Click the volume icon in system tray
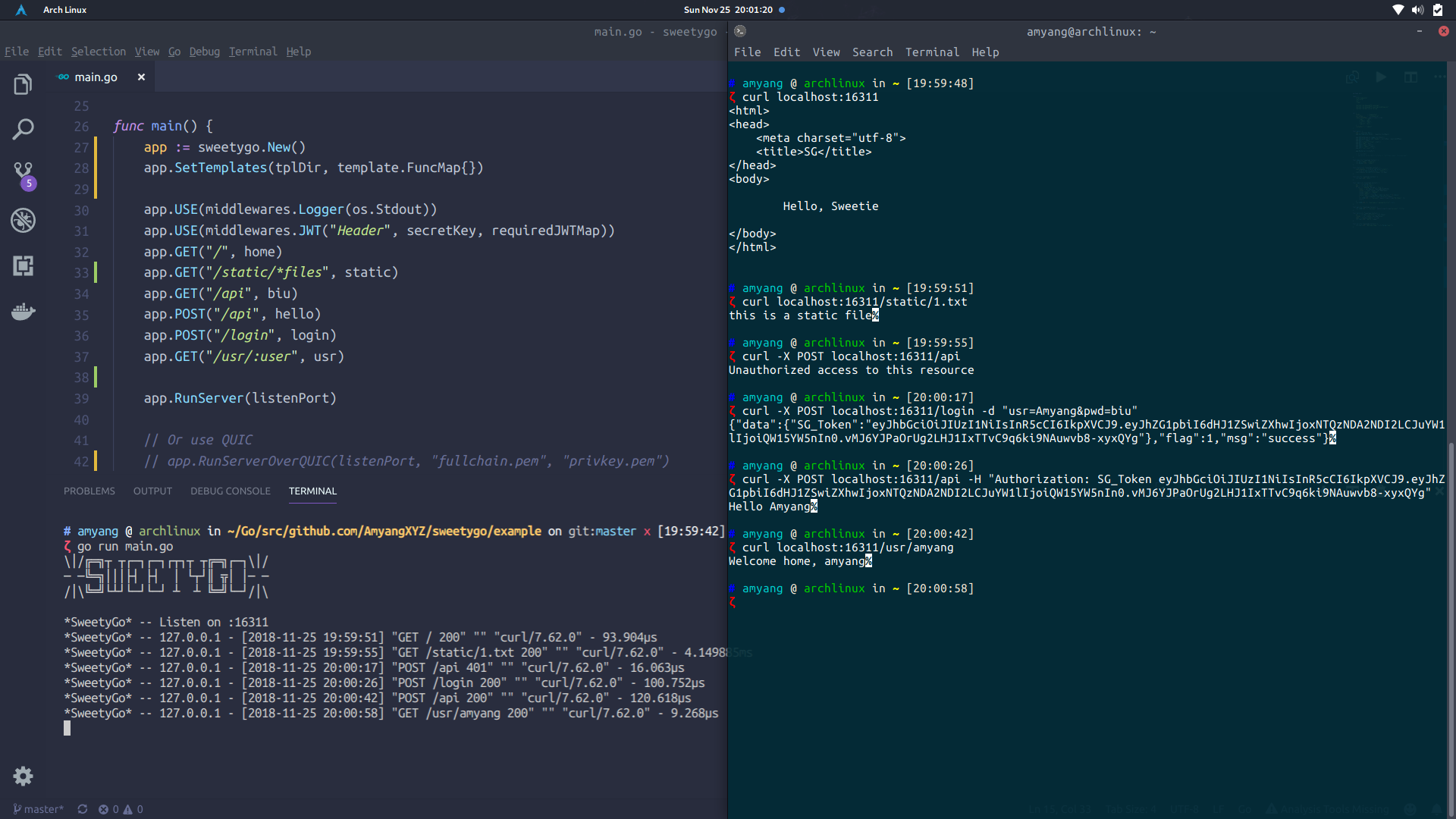1456x819 pixels. 1417,10
